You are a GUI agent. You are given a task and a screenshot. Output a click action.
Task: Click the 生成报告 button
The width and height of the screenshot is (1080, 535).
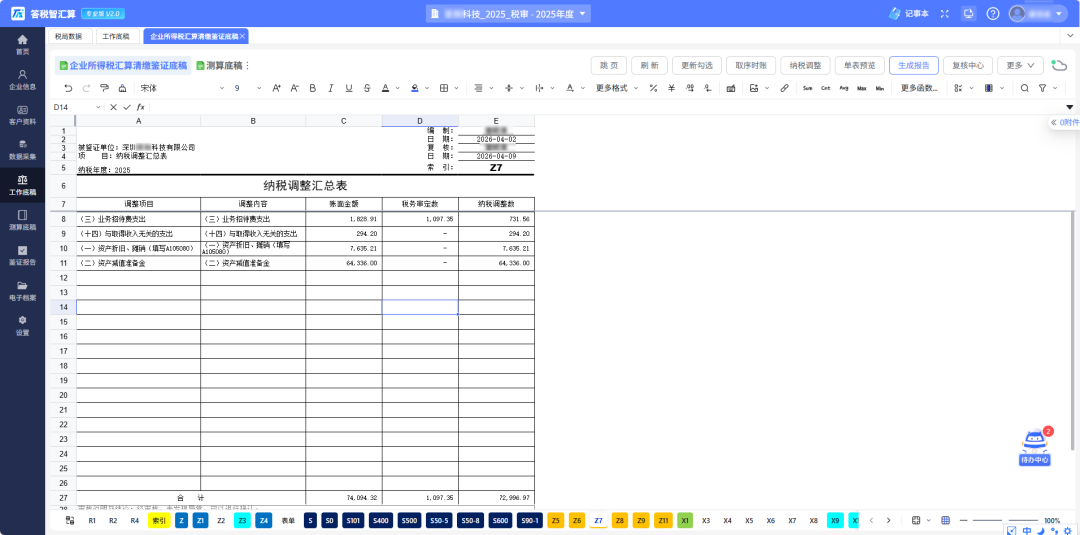pos(913,65)
